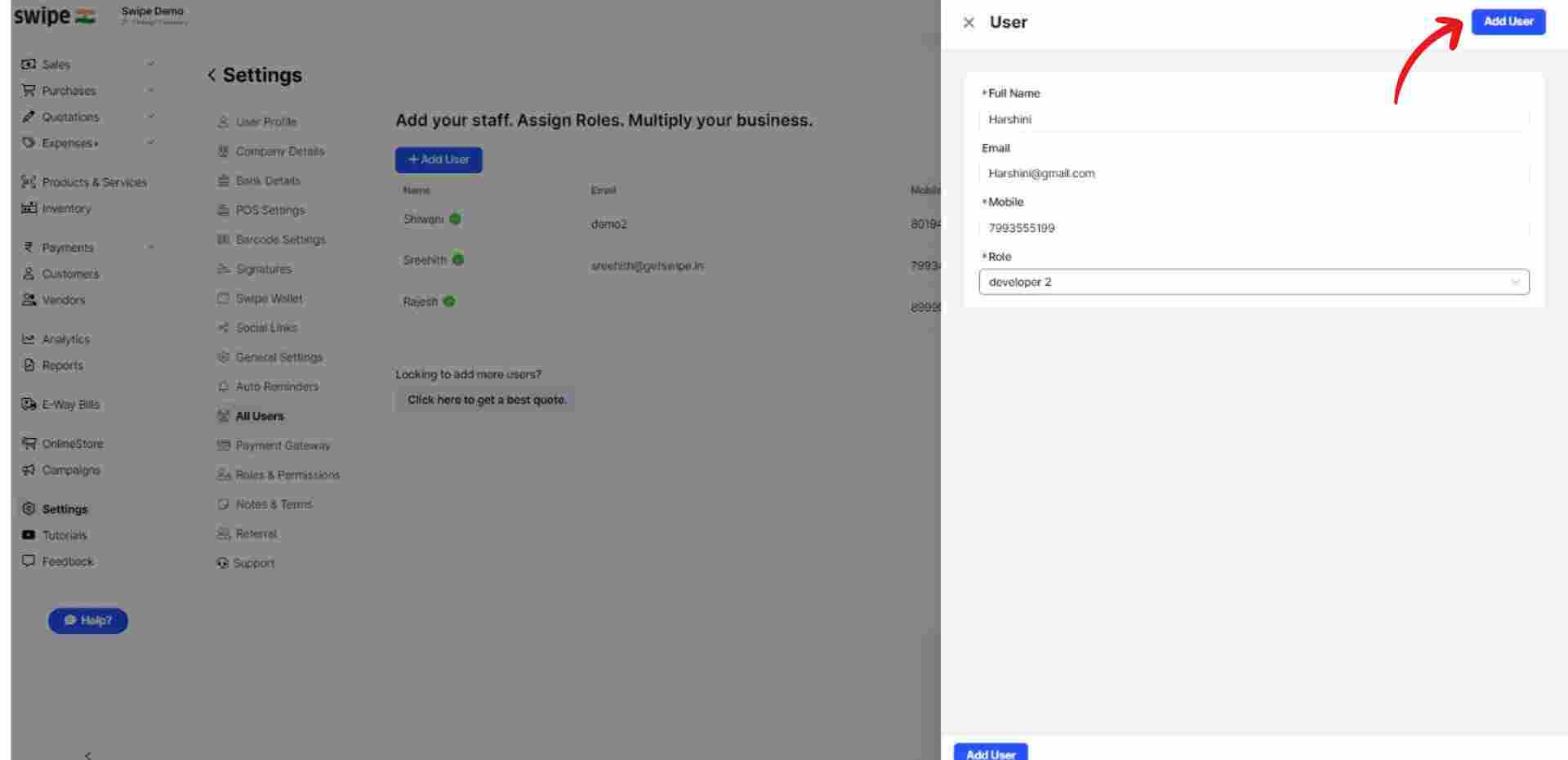The height and width of the screenshot is (760, 1568).
Task: Click the Quotations pencil icon in the sidebar
Action: pyautogui.click(x=29, y=117)
